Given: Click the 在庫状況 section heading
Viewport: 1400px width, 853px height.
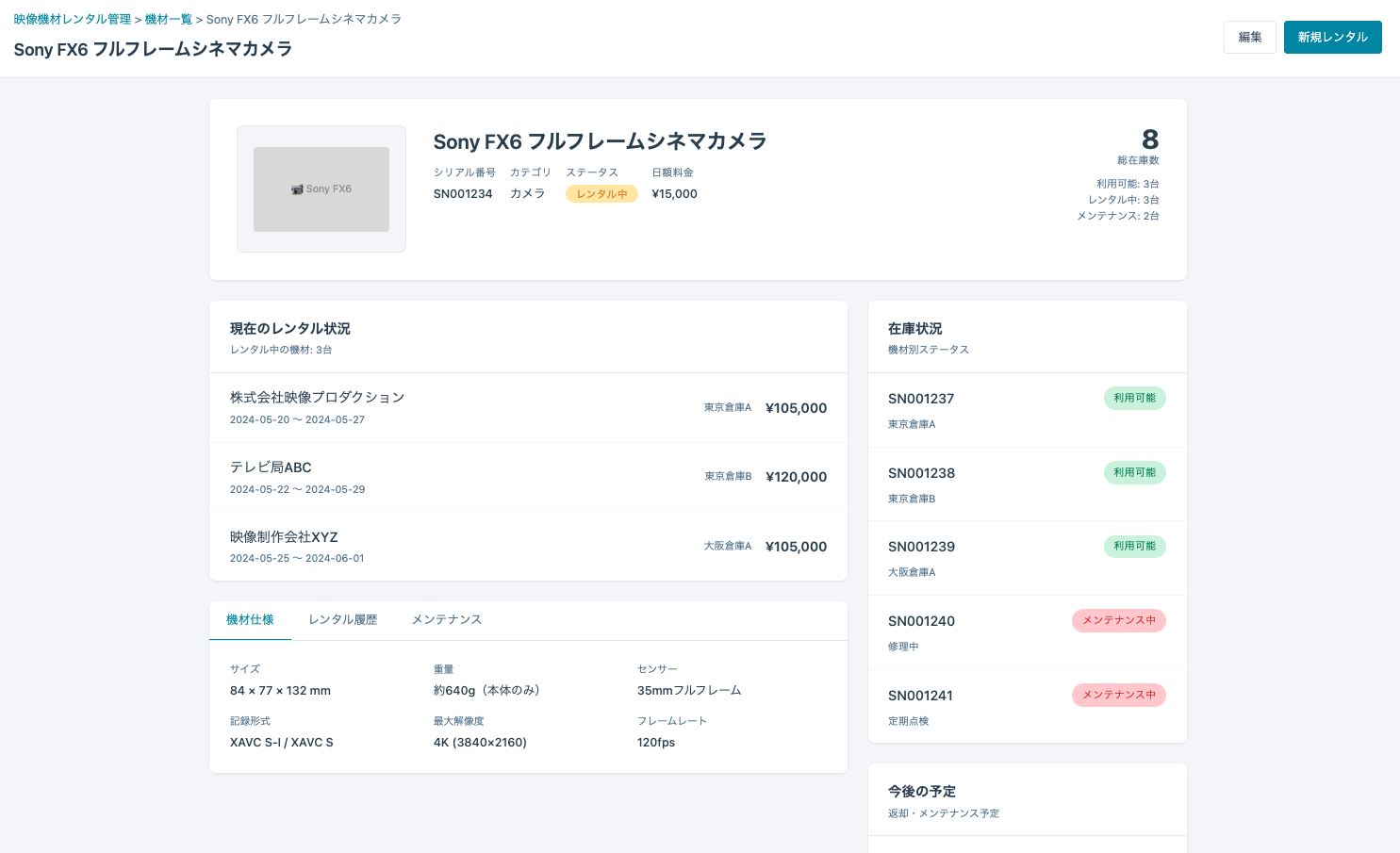Looking at the screenshot, I should pos(915,329).
